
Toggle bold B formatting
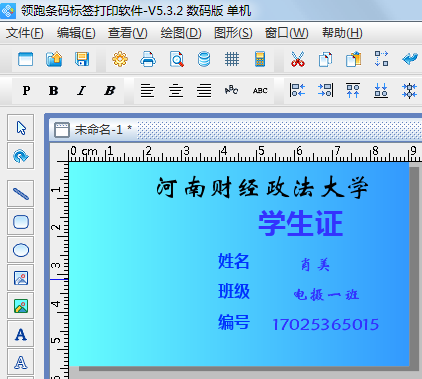[53, 90]
